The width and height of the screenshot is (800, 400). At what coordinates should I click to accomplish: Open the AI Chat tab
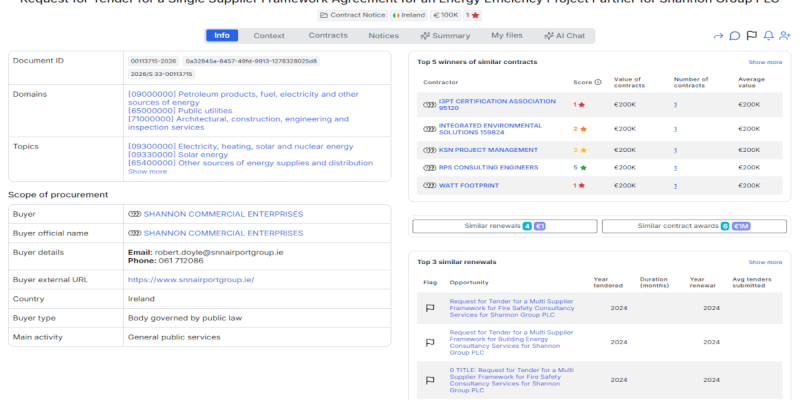click(x=564, y=36)
